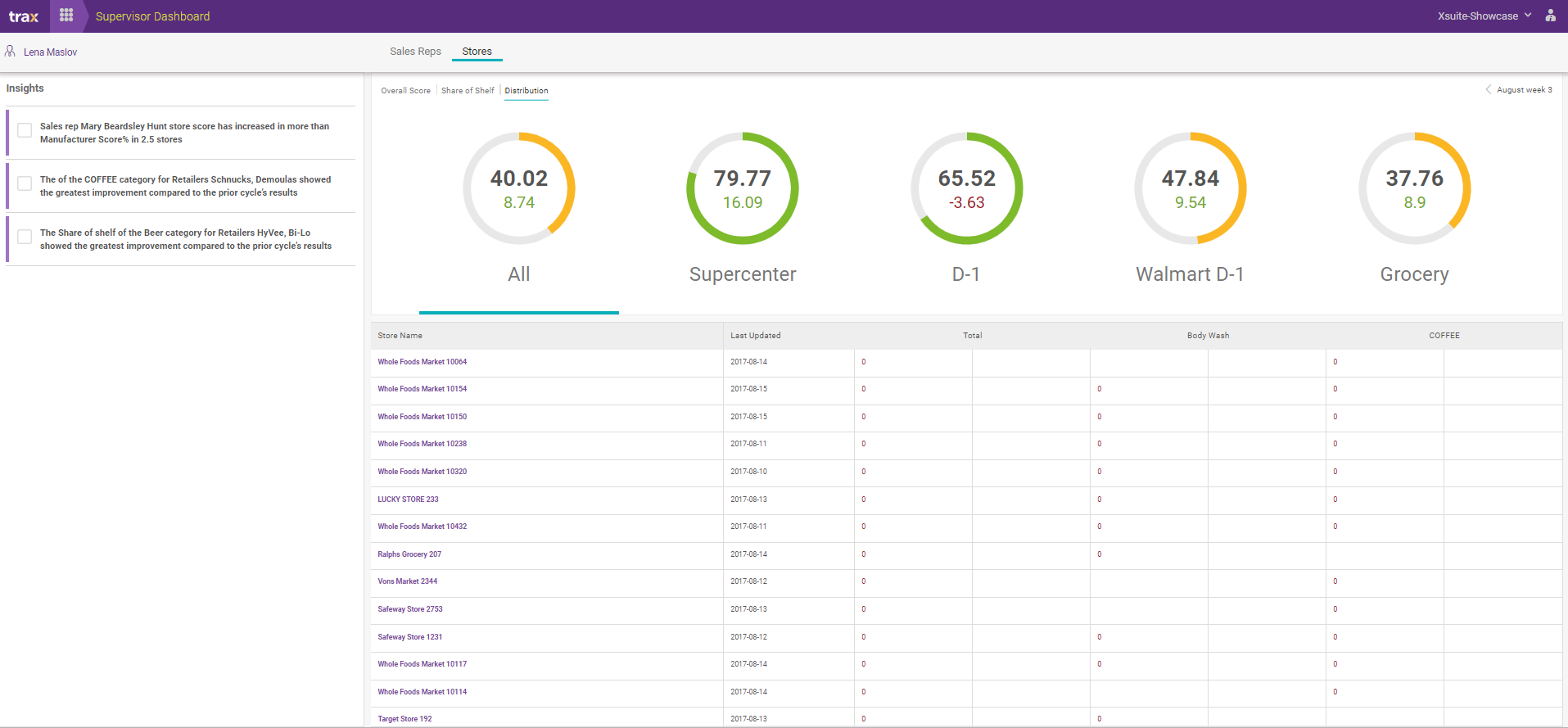Click the person icon beside Lena Maslov
Screen dimensions: 1568x728
pos(10,52)
